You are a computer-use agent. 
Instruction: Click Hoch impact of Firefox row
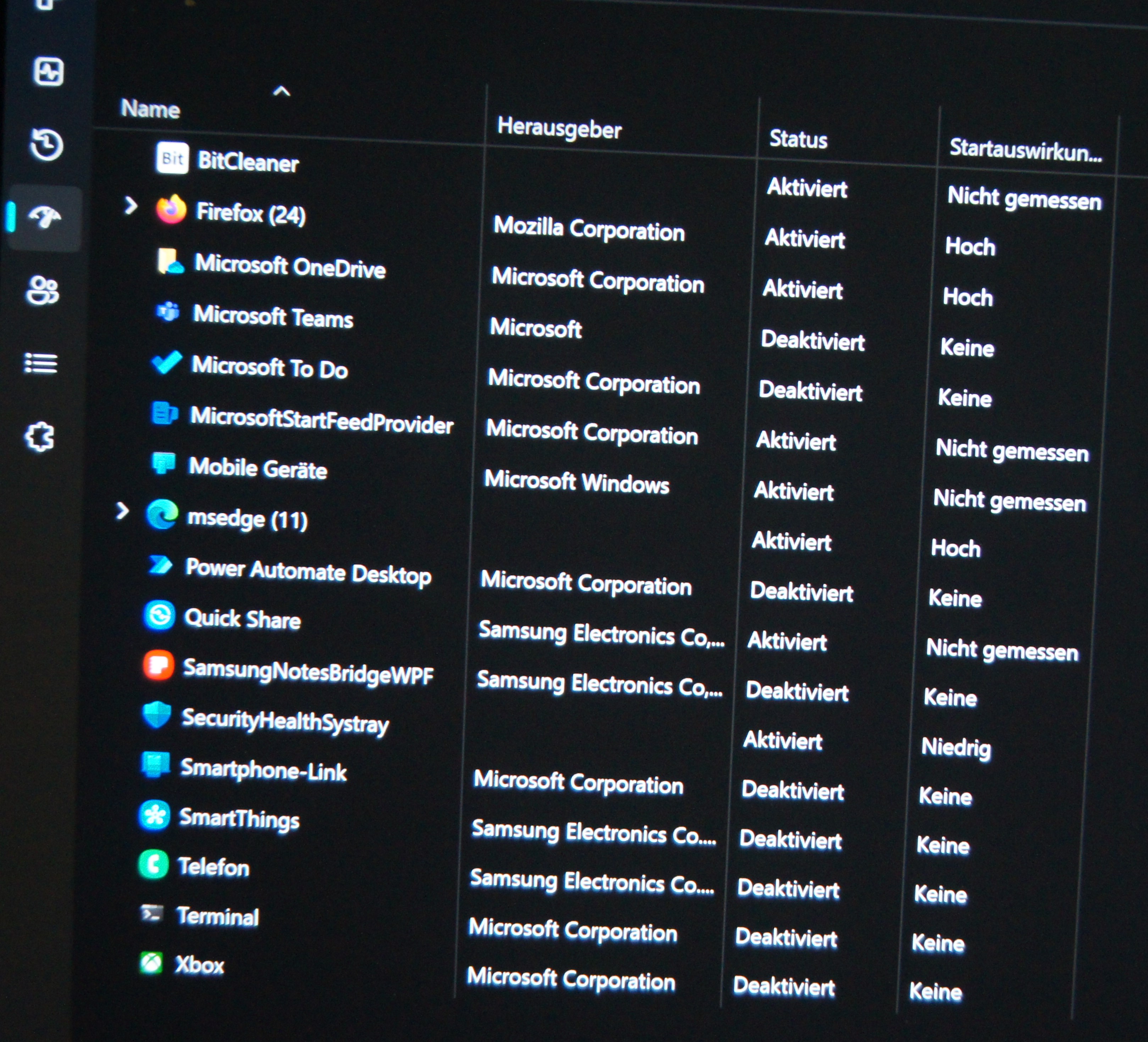(970, 246)
